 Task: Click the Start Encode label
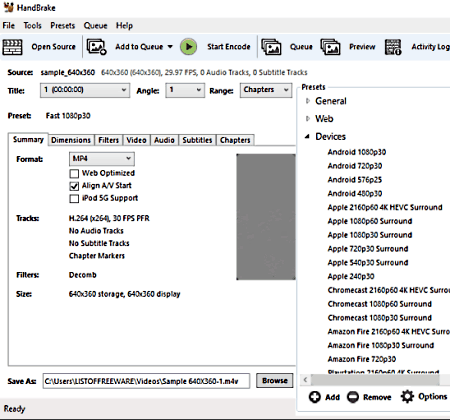229,47
